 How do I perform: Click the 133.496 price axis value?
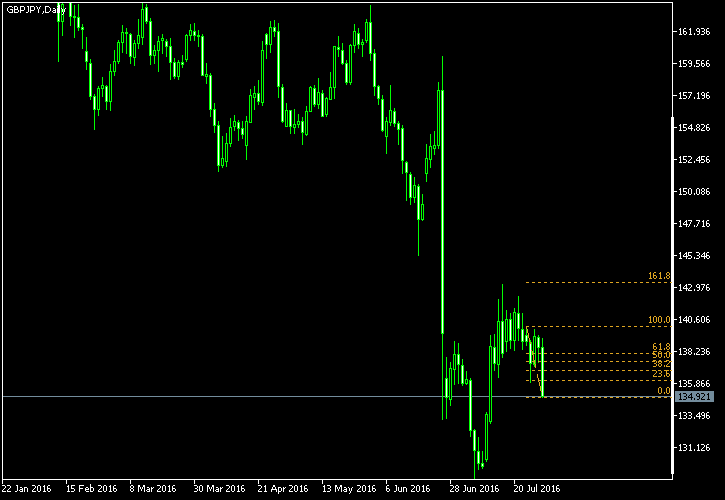pos(694,416)
